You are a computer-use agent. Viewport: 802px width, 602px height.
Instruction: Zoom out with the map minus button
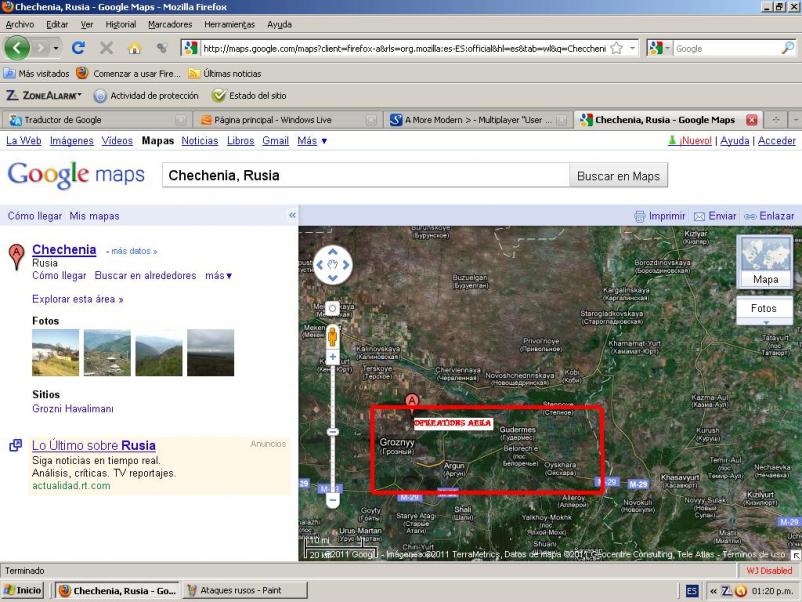pos(332,501)
